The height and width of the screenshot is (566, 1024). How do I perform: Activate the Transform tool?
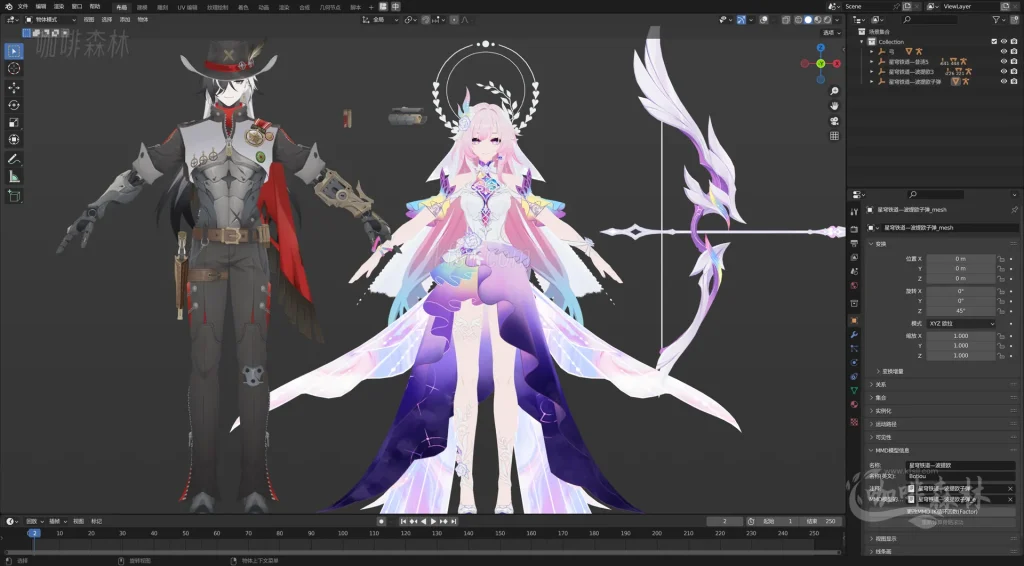coord(14,140)
